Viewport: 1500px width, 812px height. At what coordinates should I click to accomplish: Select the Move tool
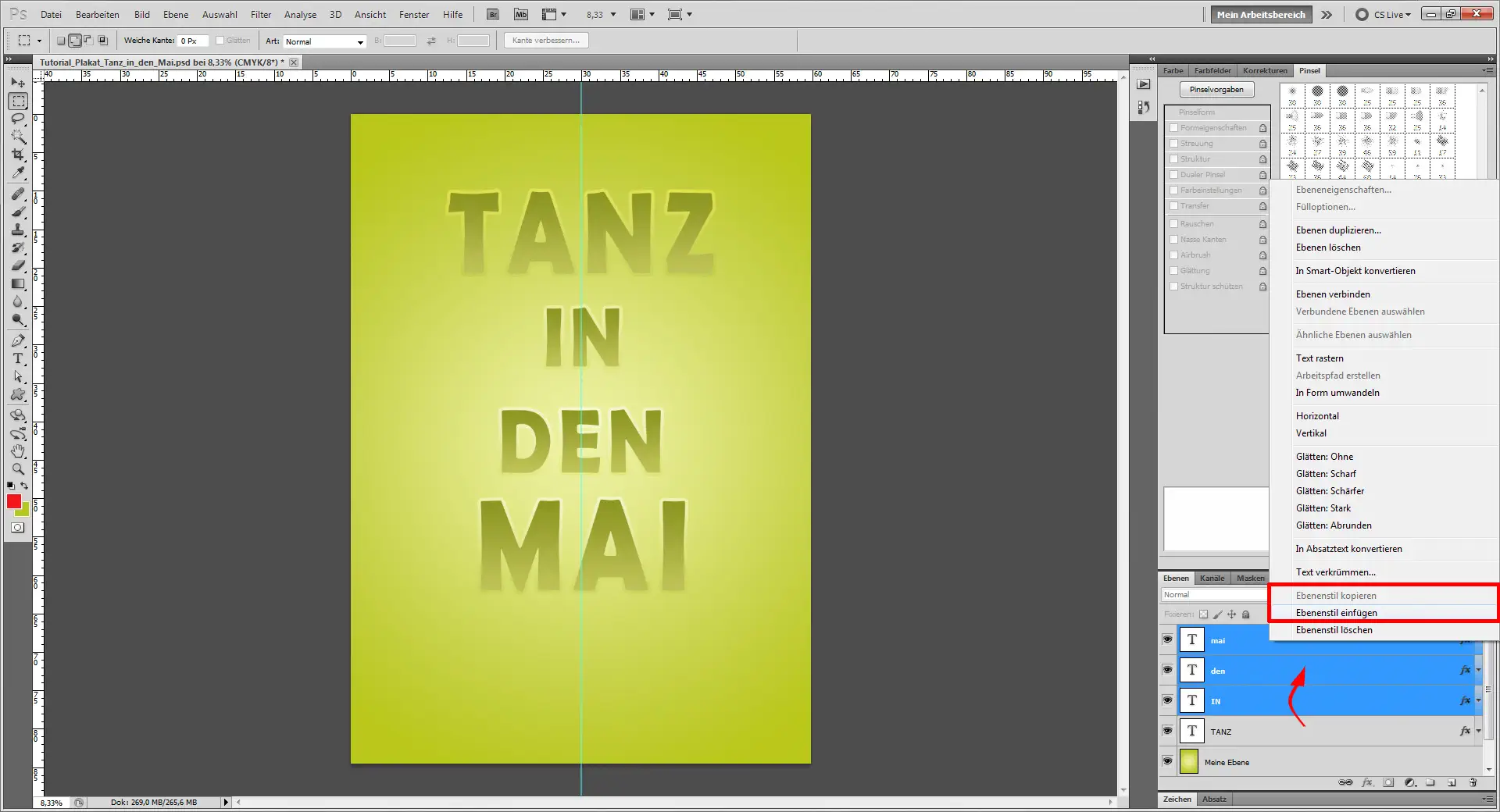click(18, 83)
